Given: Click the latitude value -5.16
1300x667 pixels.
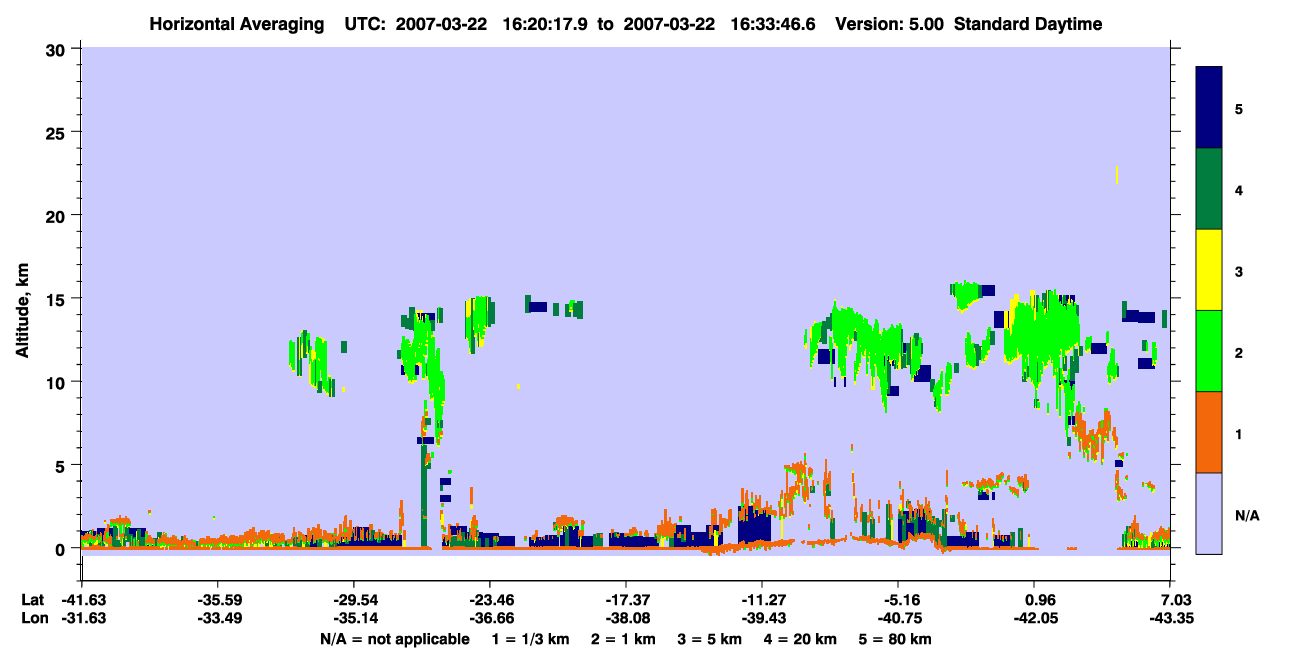Looking at the screenshot, I should 898,600.
